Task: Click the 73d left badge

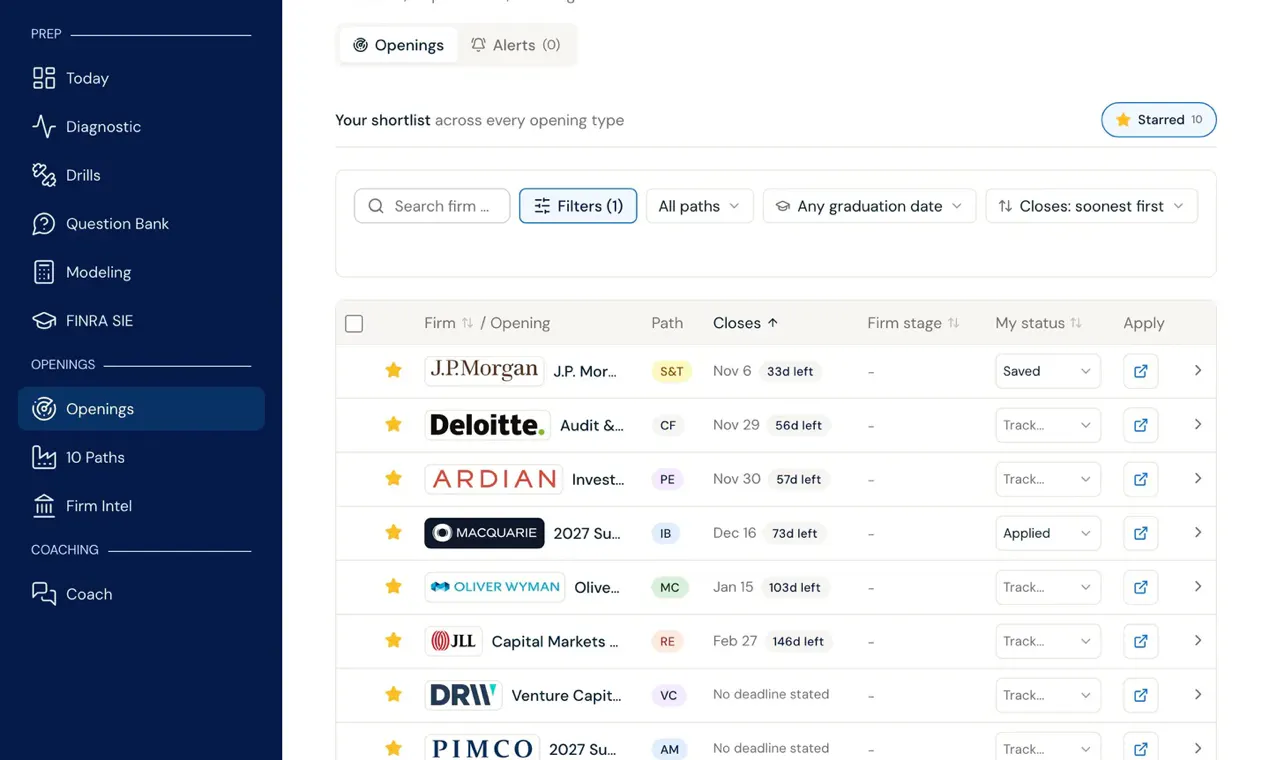Action: 795,533
